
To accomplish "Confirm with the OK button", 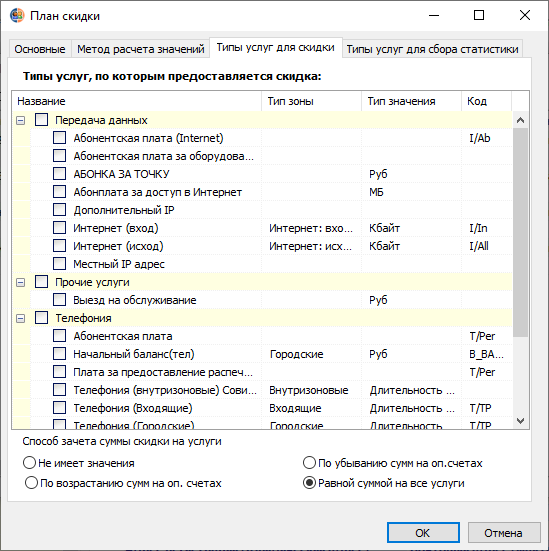I will point(423,533).
